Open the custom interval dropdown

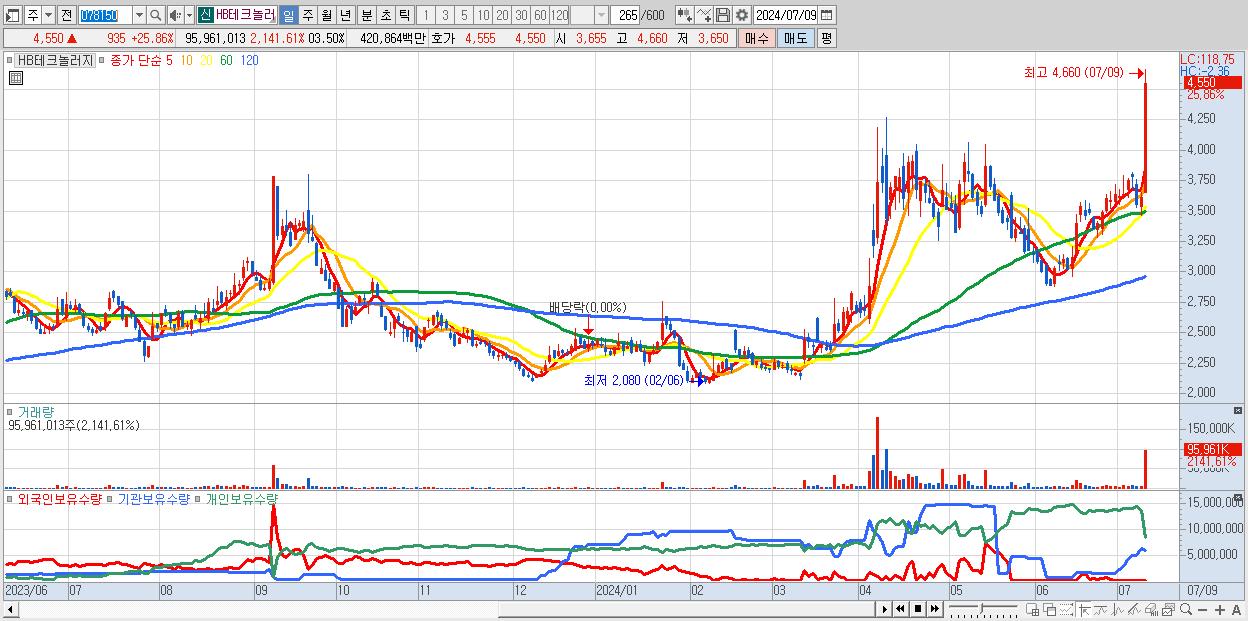pyautogui.click(x=601, y=15)
